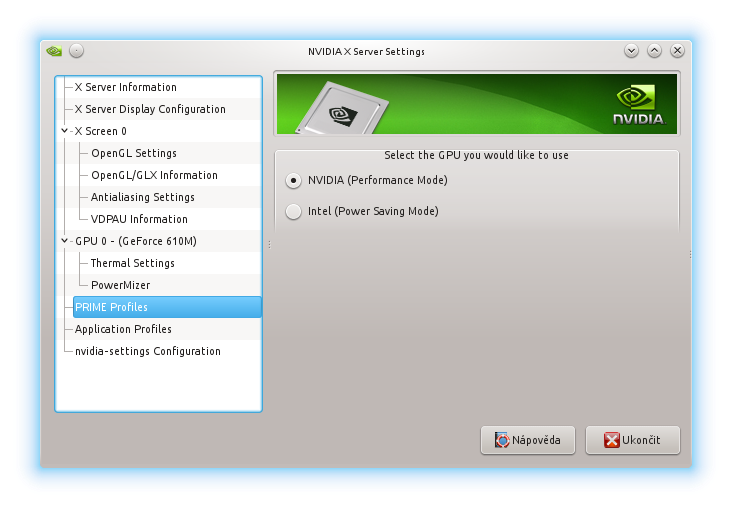Collapse the GPU 0 (GeForce 610M) node
Screen dimensions: 732x508
(x=64, y=241)
